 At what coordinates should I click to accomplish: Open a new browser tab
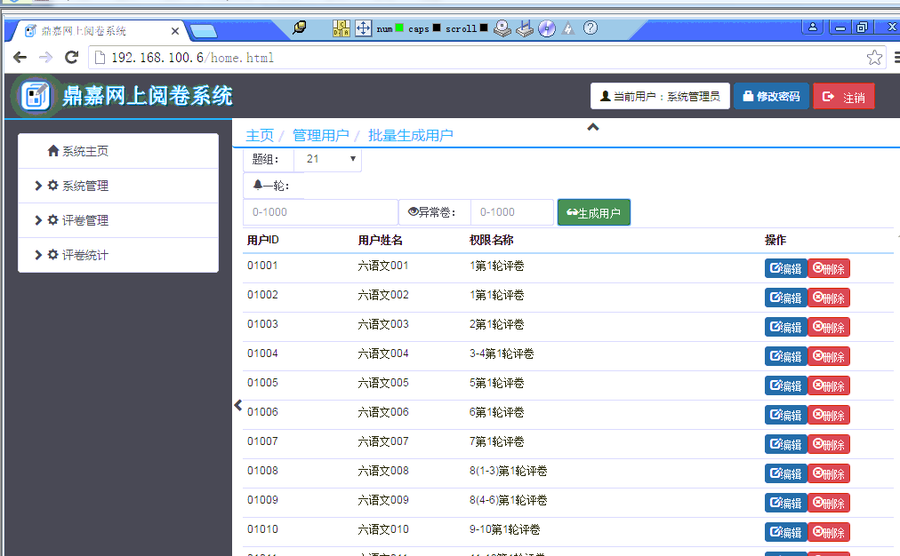(x=203, y=31)
